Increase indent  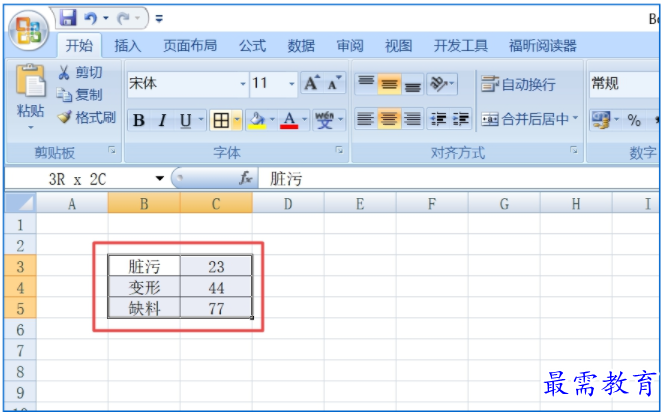click(461, 119)
